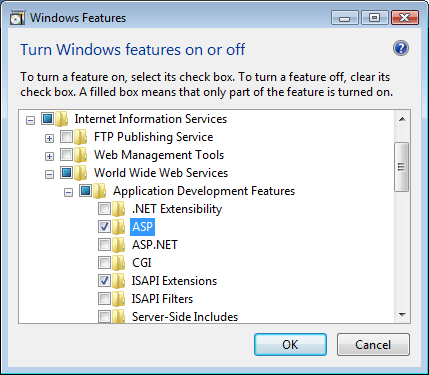Select FTP Publishing Service label

tap(153, 137)
